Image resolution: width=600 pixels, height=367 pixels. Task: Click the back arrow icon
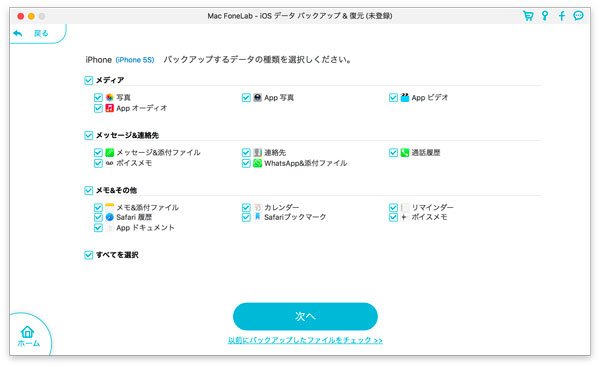[x=18, y=33]
